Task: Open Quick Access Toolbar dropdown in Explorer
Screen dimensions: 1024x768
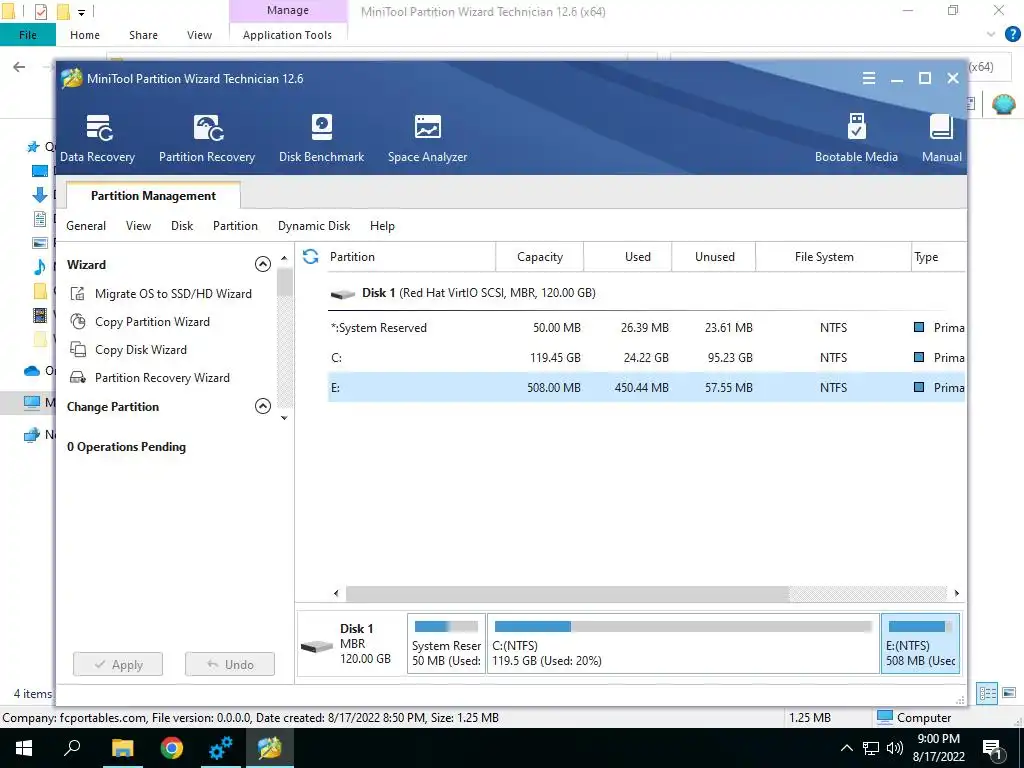Action: 82,12
